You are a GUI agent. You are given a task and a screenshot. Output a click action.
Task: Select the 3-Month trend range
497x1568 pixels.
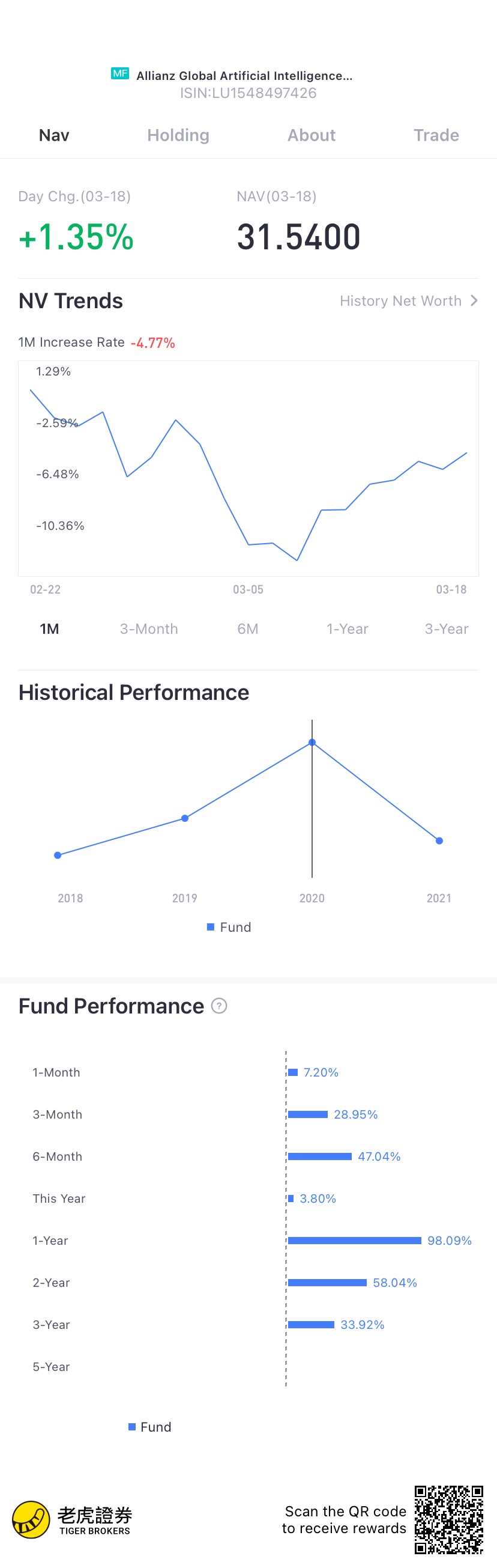149,629
